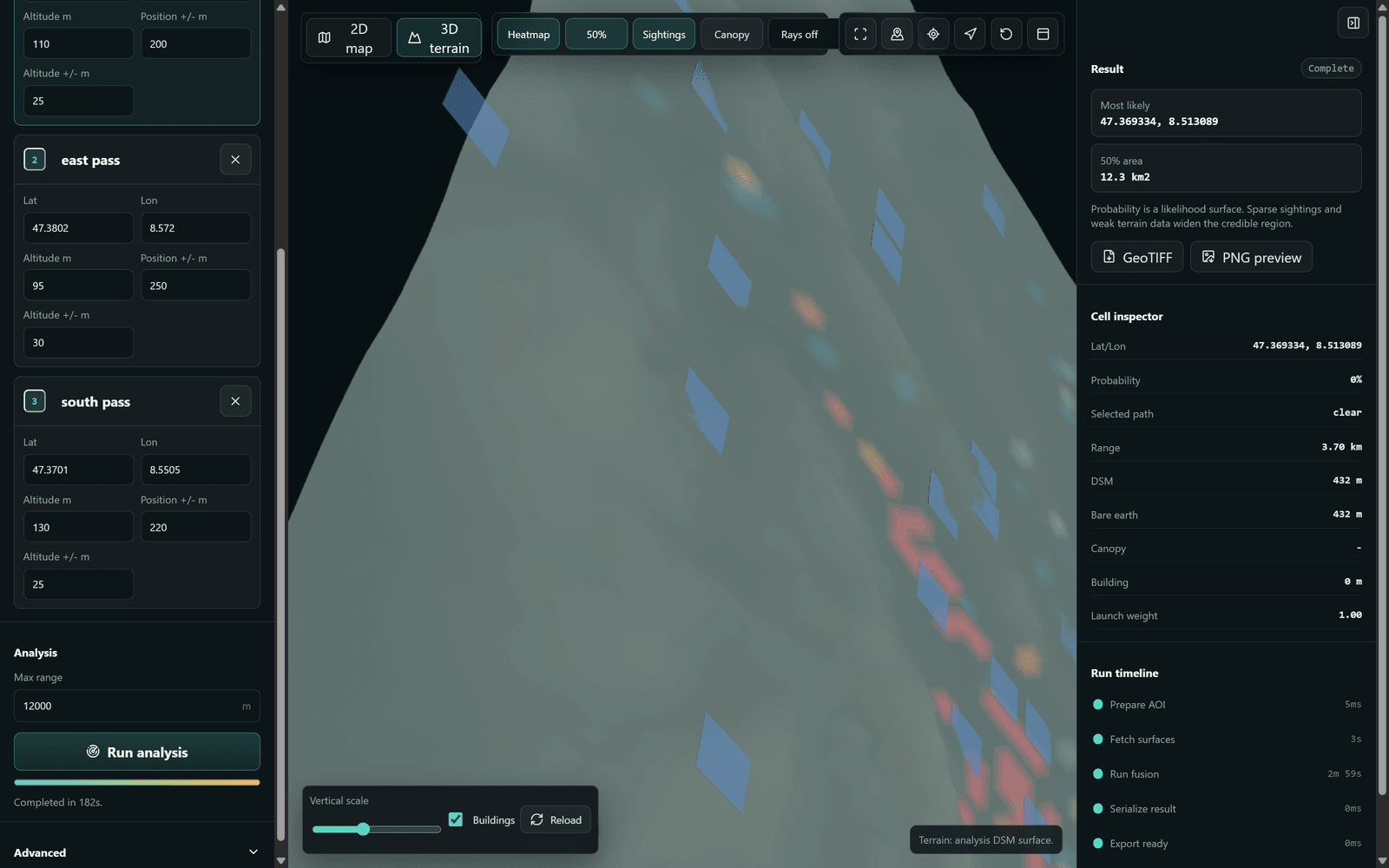Click the Run fusion timeline step
Viewport: 1389px width, 868px height.
1226,774
